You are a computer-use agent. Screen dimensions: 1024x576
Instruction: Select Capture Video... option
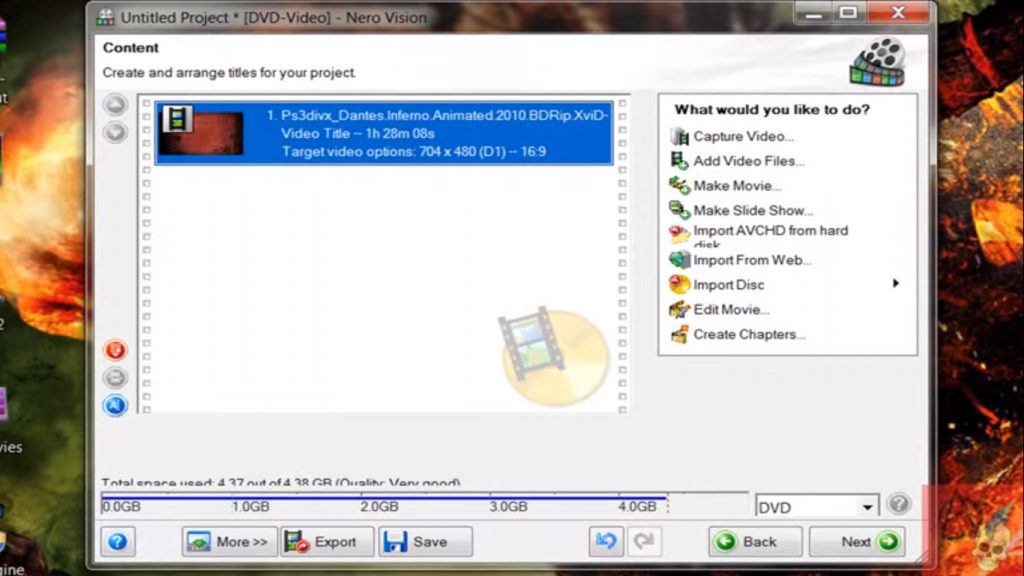(x=743, y=136)
